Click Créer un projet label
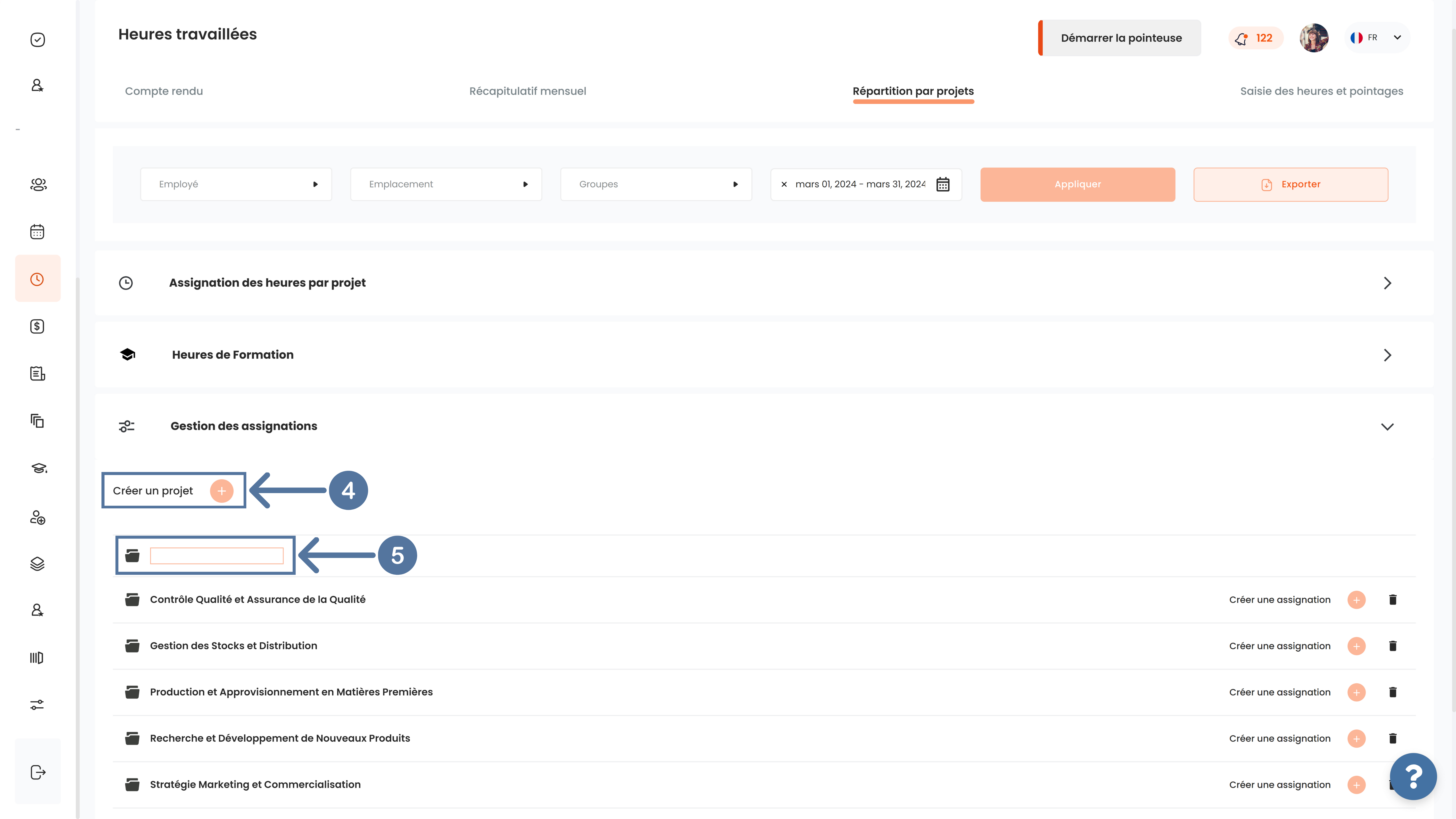The image size is (1456, 819). (x=153, y=491)
